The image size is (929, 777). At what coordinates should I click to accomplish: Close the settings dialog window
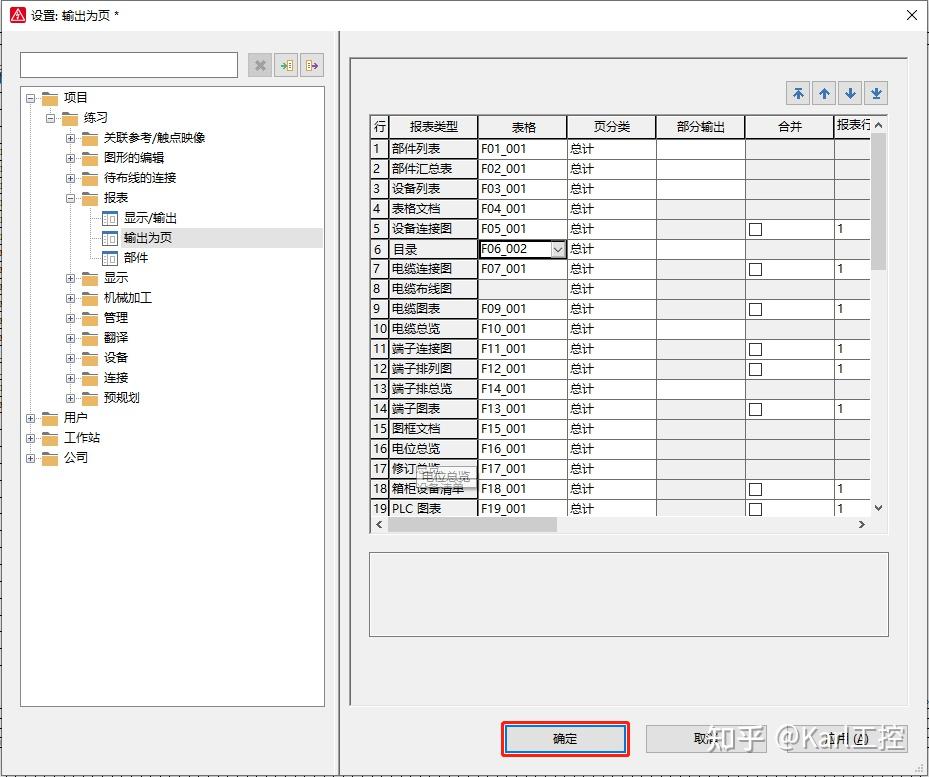912,15
